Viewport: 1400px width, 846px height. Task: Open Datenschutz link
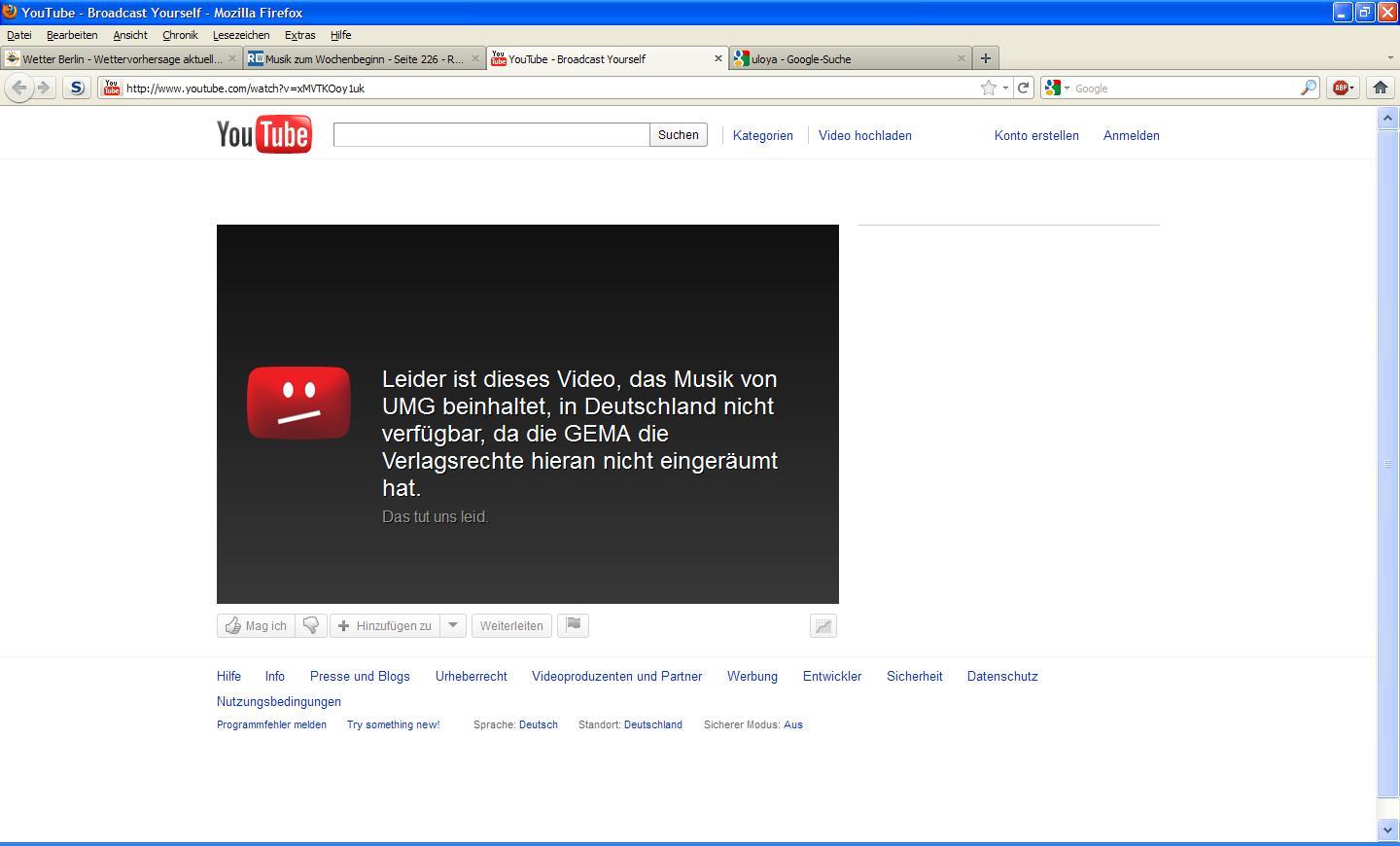(x=1002, y=676)
